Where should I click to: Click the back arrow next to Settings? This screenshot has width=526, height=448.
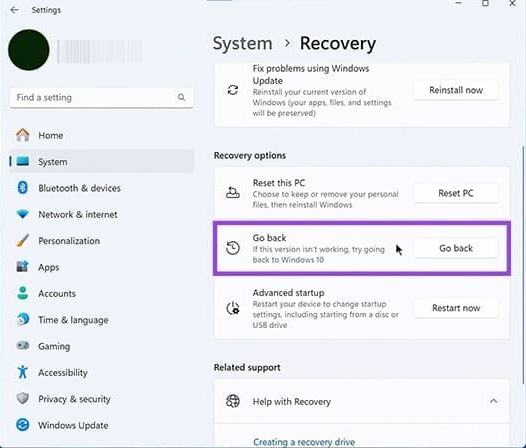tap(14, 10)
